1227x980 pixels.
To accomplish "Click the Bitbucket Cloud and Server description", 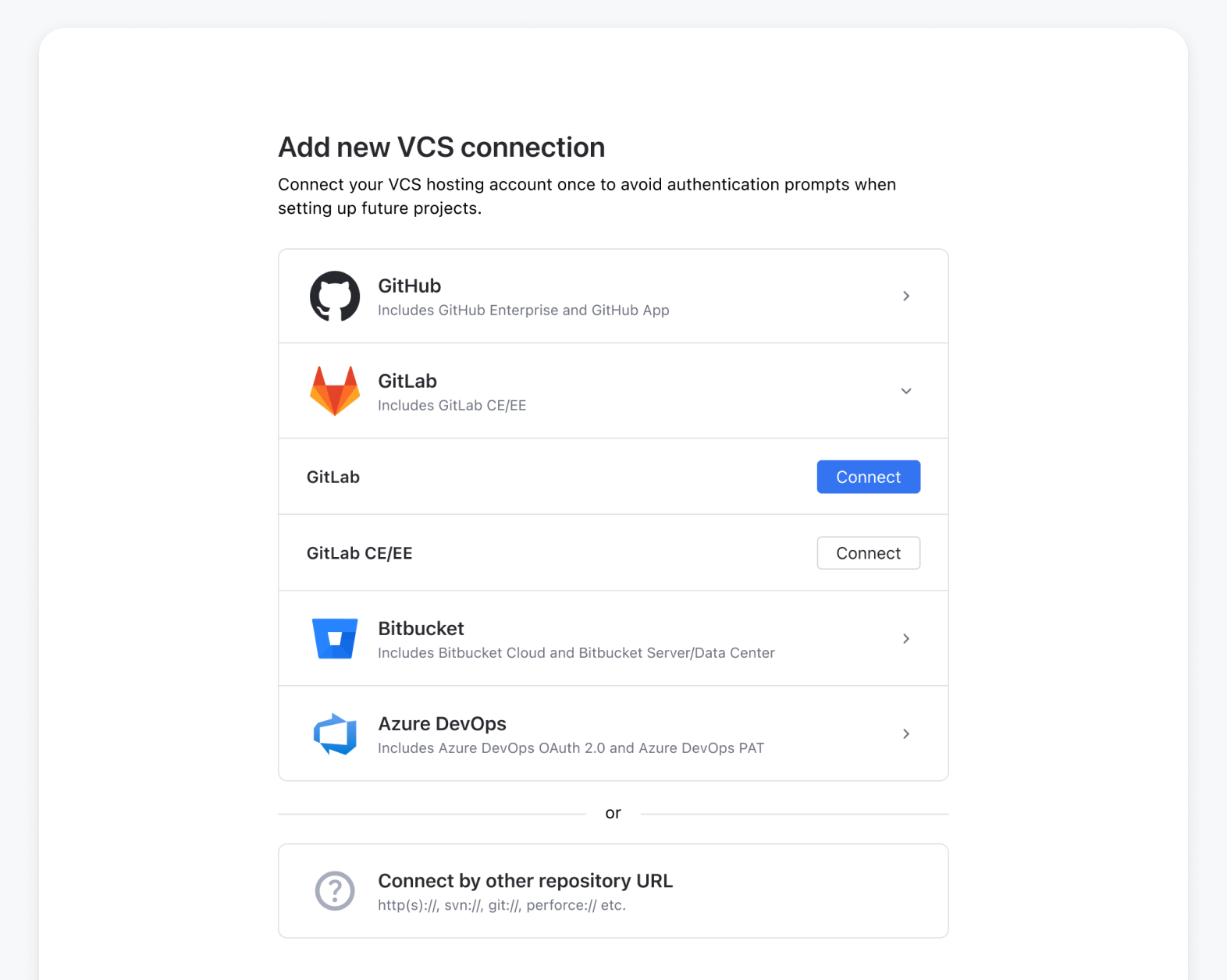I will click(576, 653).
